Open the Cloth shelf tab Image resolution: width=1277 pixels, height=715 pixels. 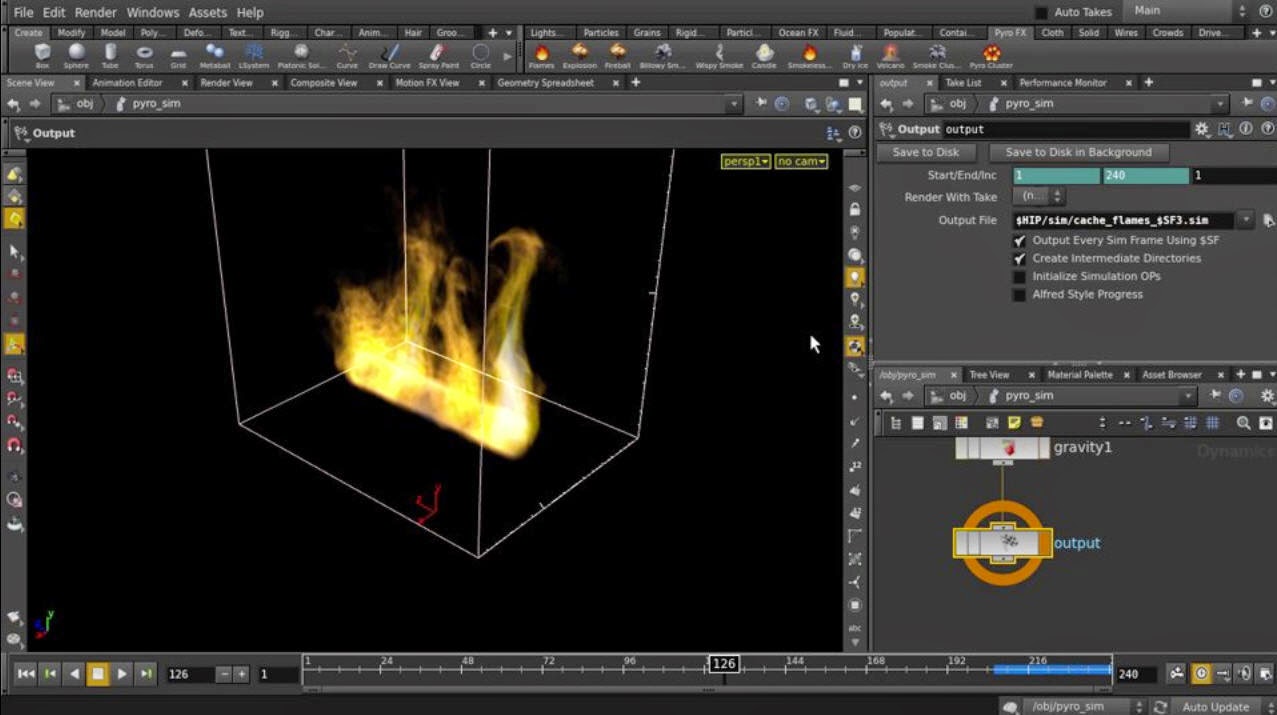1052,33
